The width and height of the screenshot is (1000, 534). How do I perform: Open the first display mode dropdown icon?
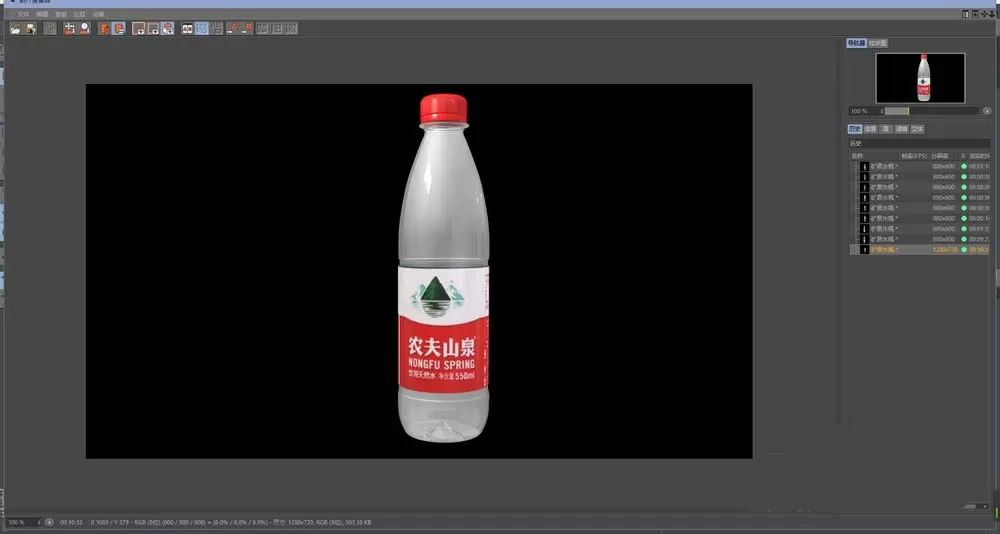click(x=138, y=28)
